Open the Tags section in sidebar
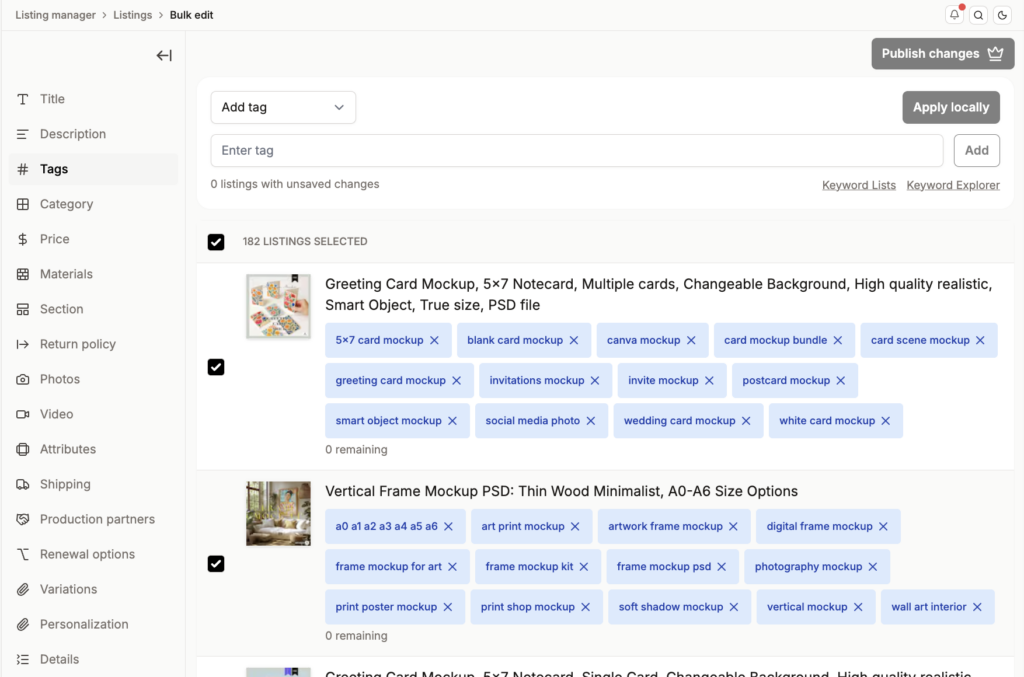The height and width of the screenshot is (677, 1024). pyautogui.click(x=93, y=169)
